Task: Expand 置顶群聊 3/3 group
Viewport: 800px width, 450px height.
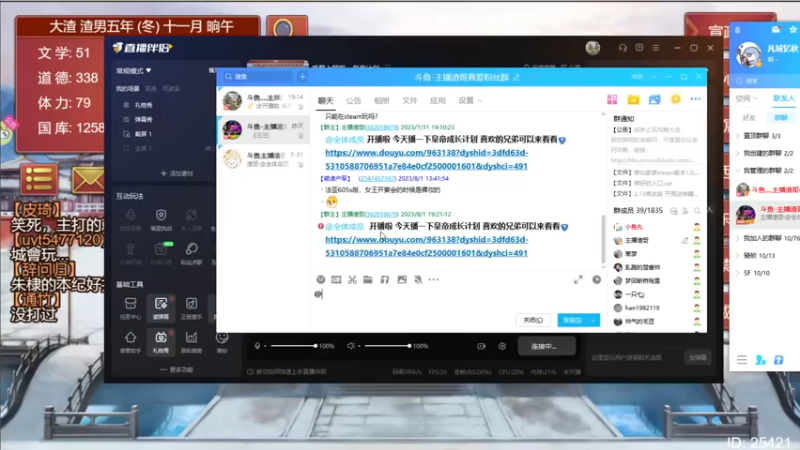Action: coord(759,136)
